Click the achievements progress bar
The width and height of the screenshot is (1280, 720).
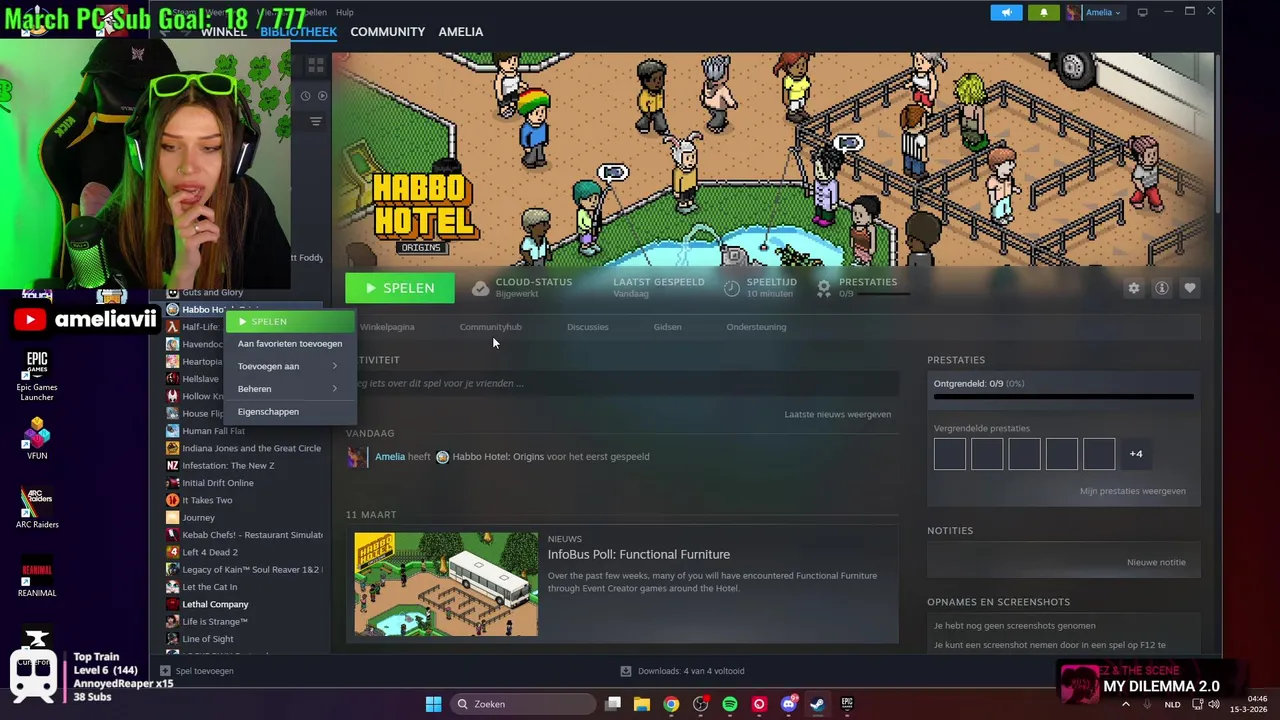1063,397
